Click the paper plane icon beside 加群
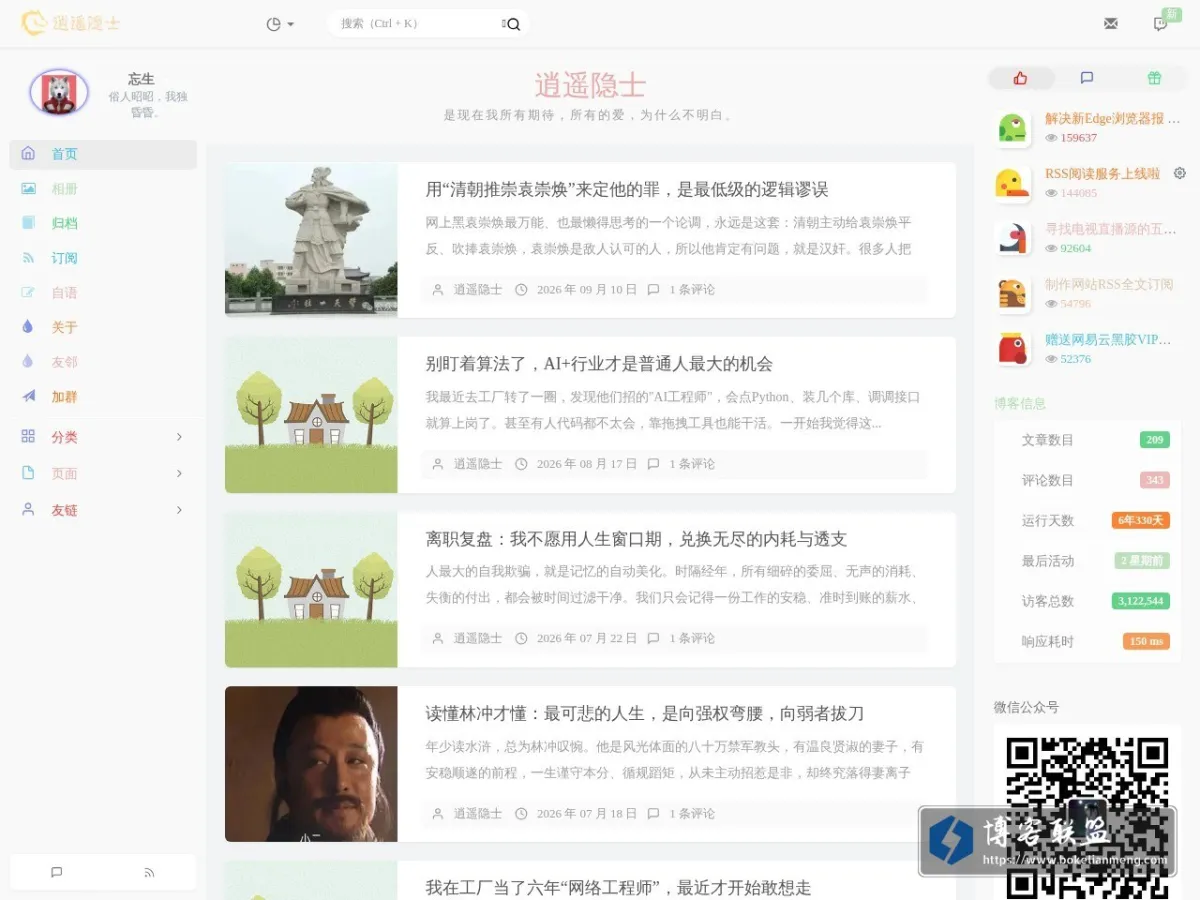This screenshot has height=900, width=1200. click(28, 396)
